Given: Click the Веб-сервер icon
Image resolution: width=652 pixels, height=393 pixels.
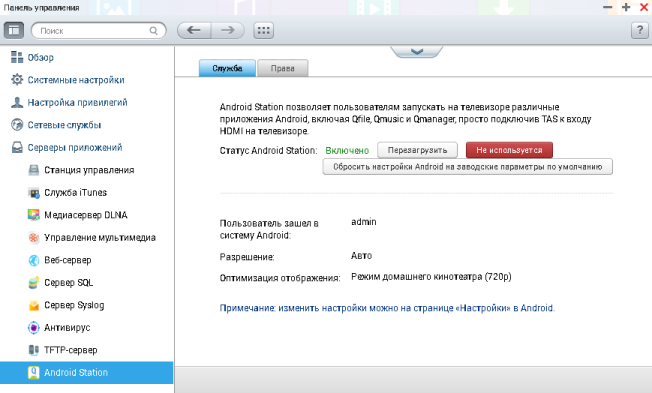Looking at the screenshot, I should coord(34,260).
